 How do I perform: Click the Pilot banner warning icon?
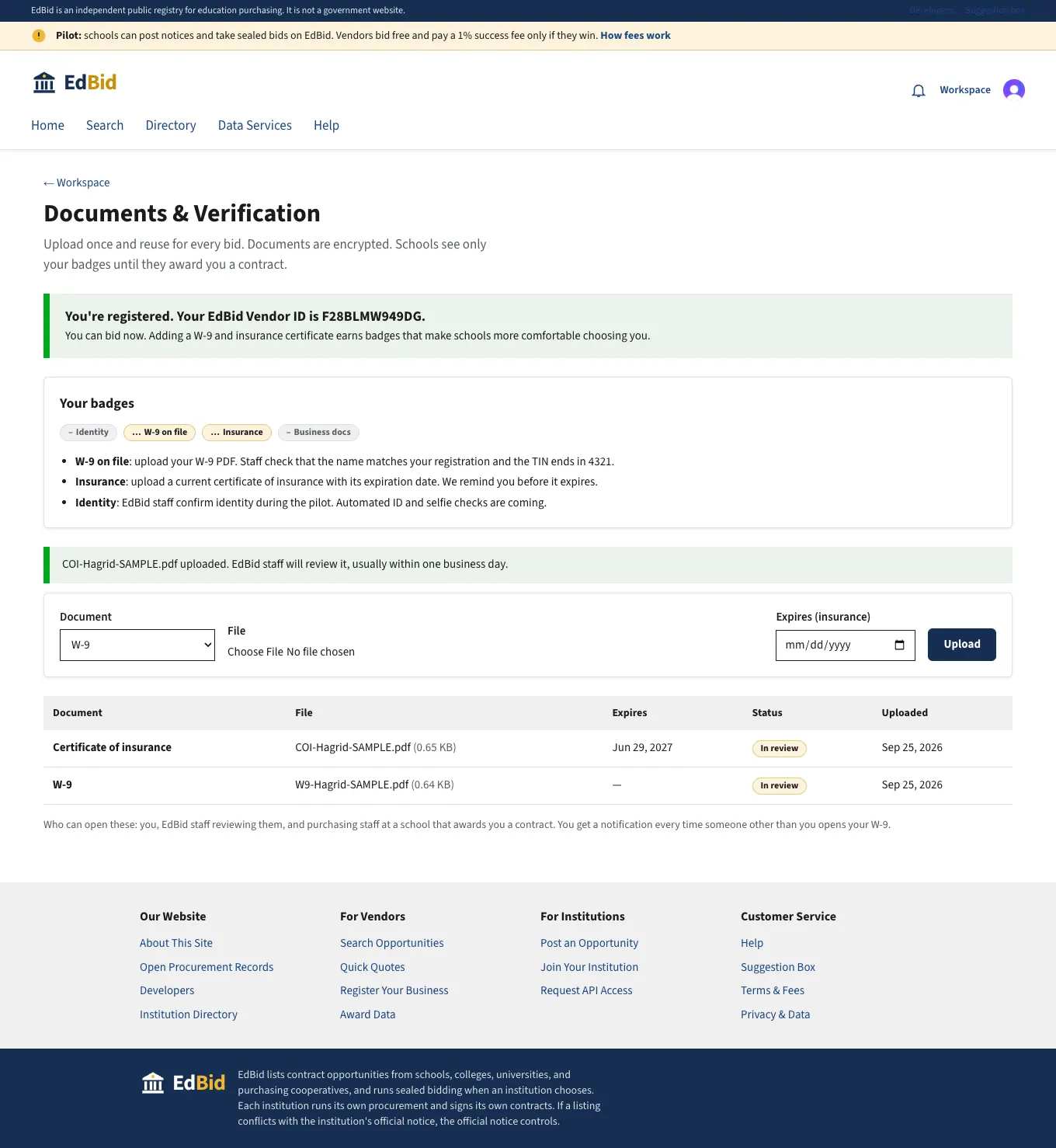(x=39, y=36)
